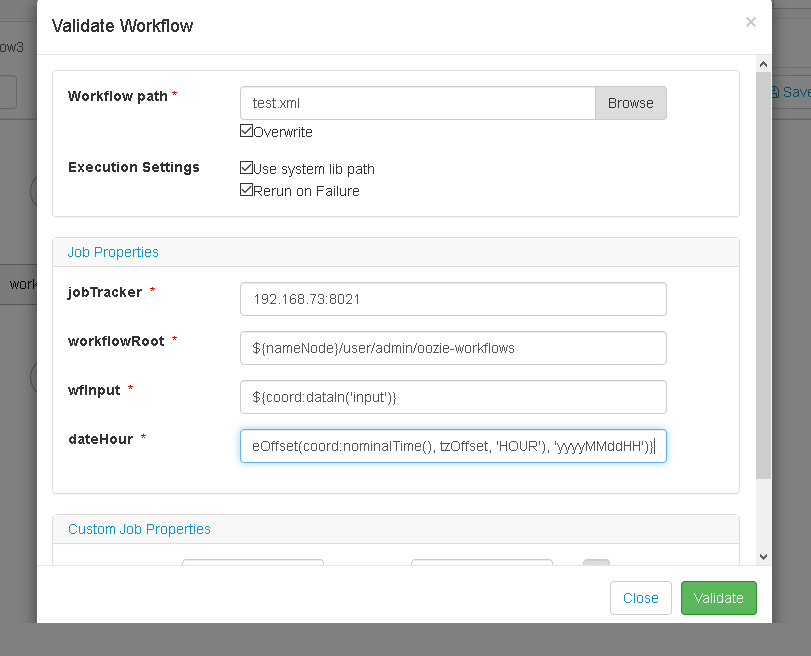Image resolution: width=811 pixels, height=656 pixels.
Task: Close the Validate Workflow dialog with the X
Action: pyautogui.click(x=750, y=22)
